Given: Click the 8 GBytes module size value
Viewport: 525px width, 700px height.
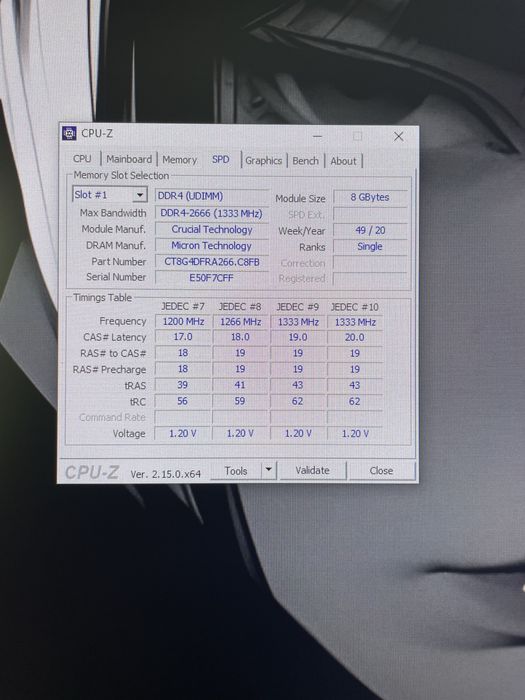Looking at the screenshot, I should click(x=370, y=197).
